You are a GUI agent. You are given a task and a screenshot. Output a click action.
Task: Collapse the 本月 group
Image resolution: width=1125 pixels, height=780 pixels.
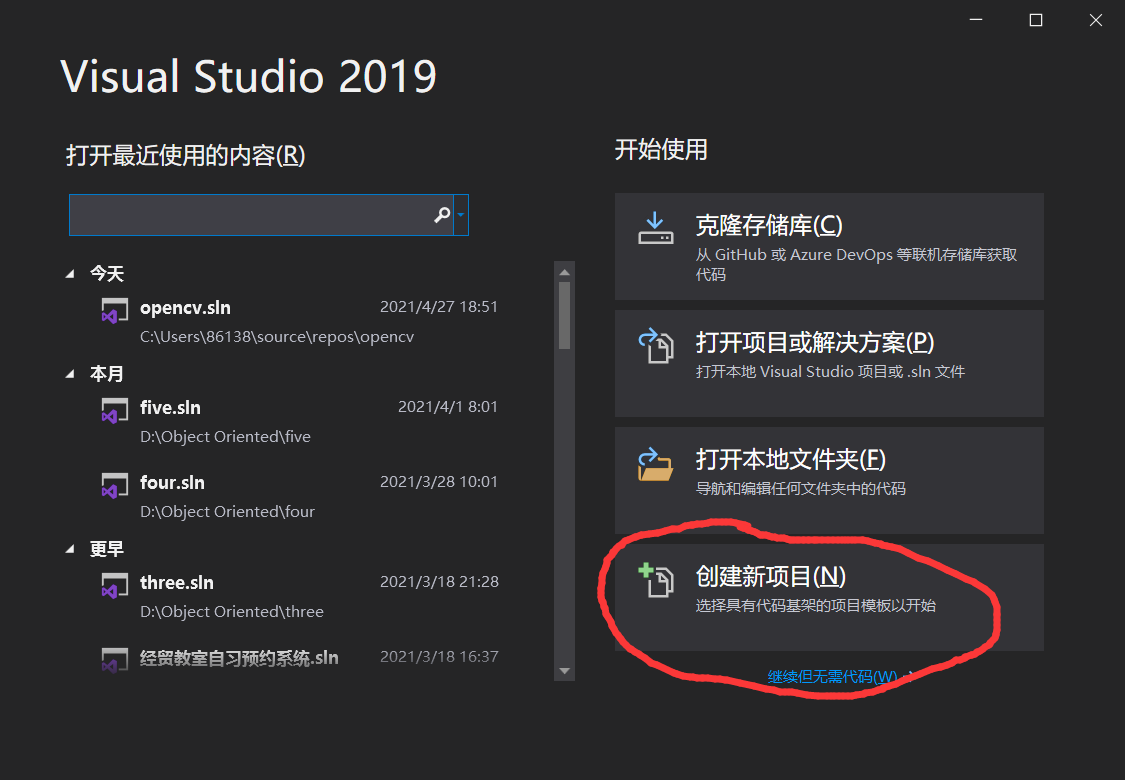coord(69,373)
